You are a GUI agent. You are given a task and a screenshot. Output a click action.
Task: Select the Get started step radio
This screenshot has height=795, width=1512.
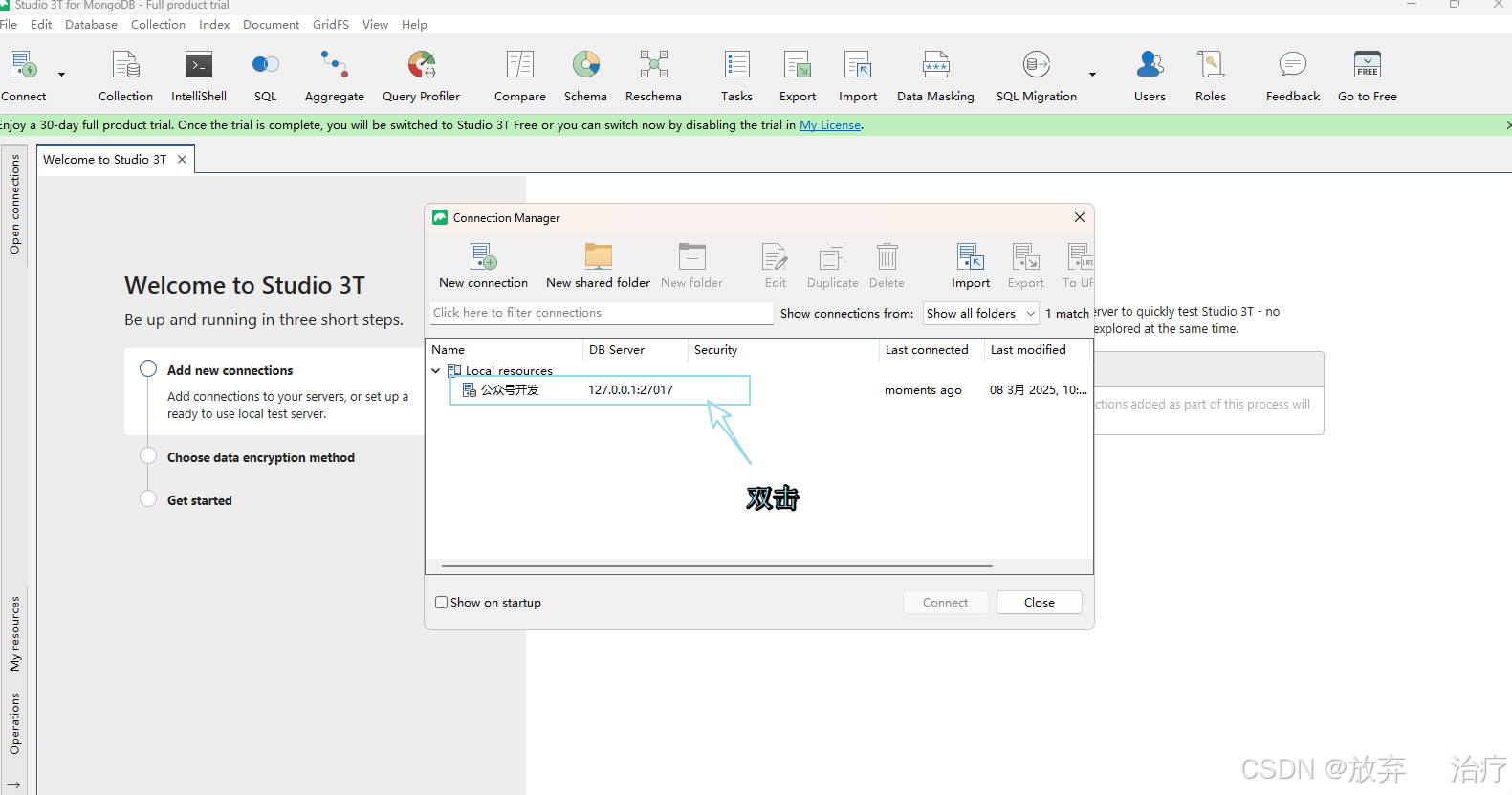point(148,498)
